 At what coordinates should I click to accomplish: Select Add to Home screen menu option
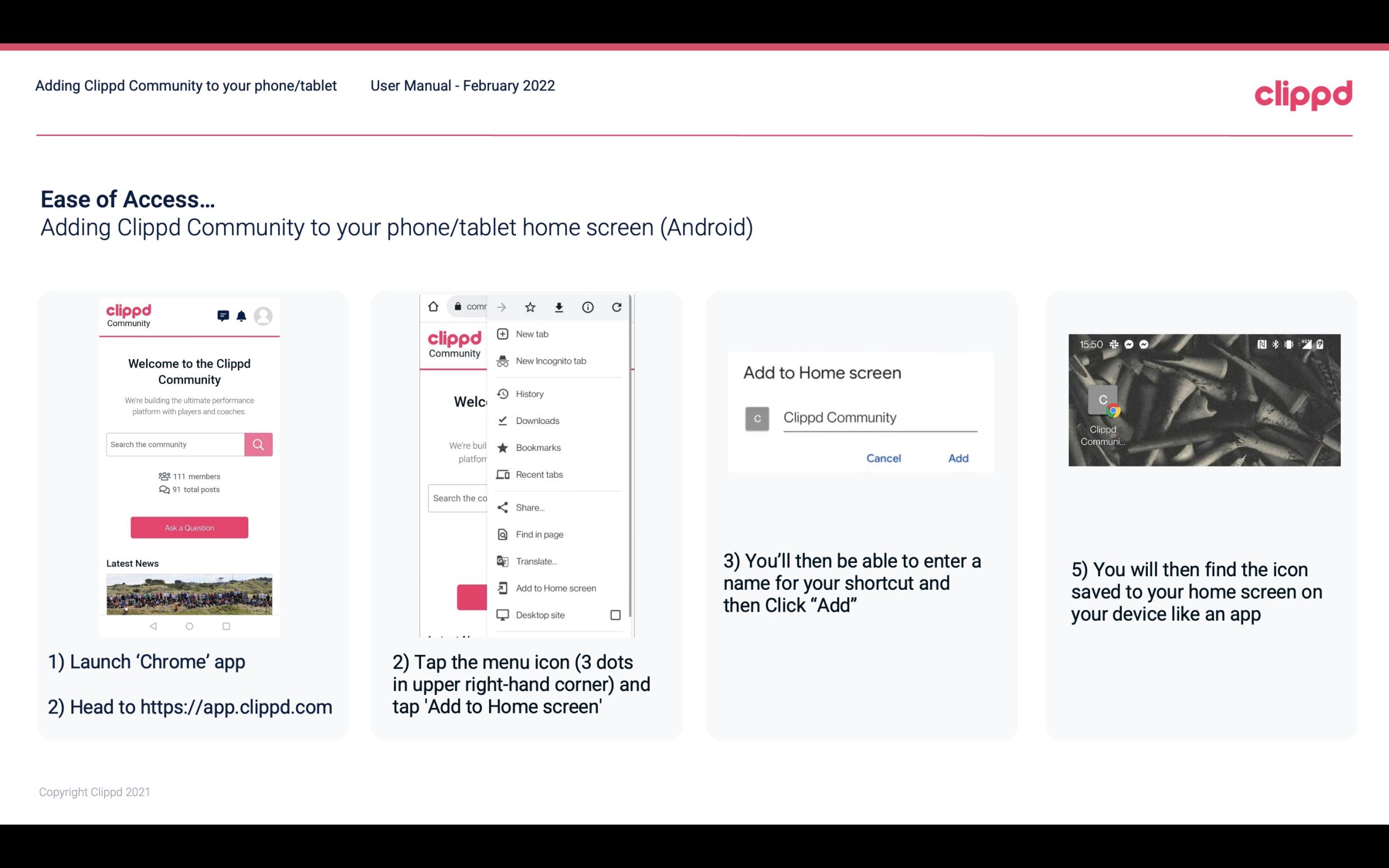click(555, 588)
